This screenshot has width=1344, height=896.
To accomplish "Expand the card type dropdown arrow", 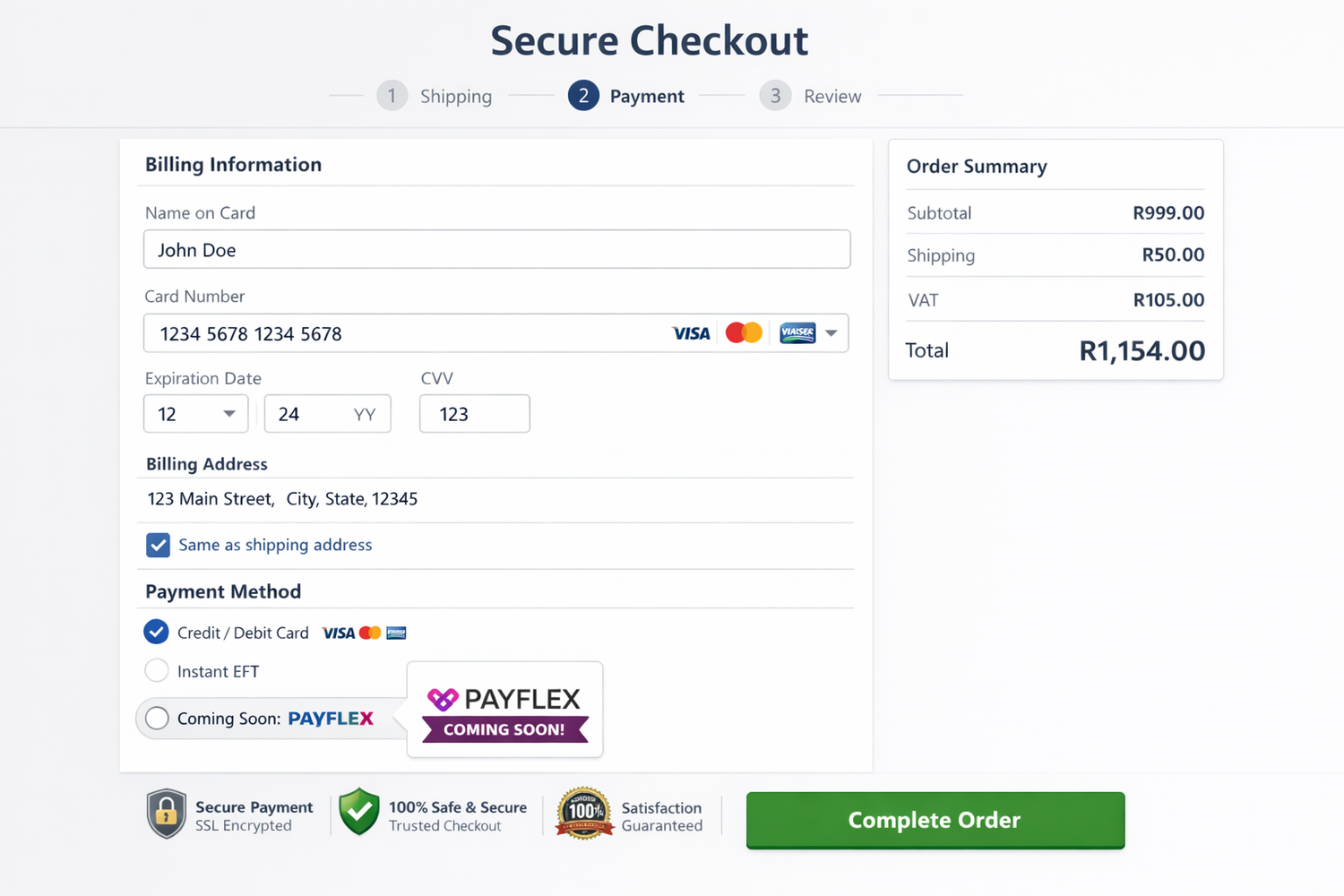I will [x=831, y=333].
